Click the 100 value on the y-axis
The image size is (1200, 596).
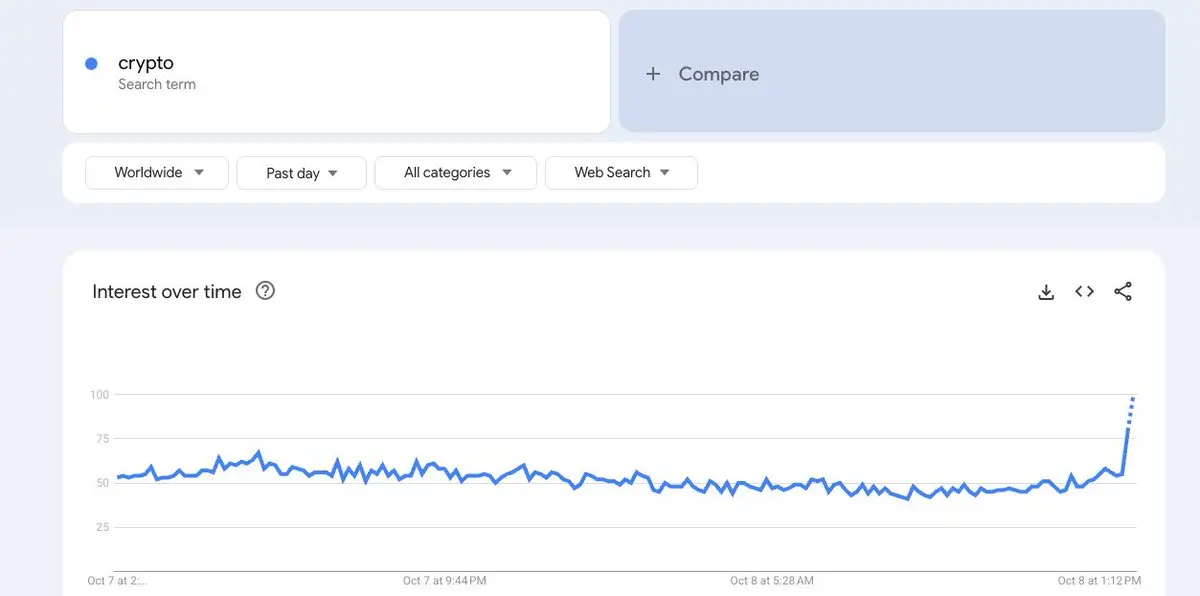point(99,395)
